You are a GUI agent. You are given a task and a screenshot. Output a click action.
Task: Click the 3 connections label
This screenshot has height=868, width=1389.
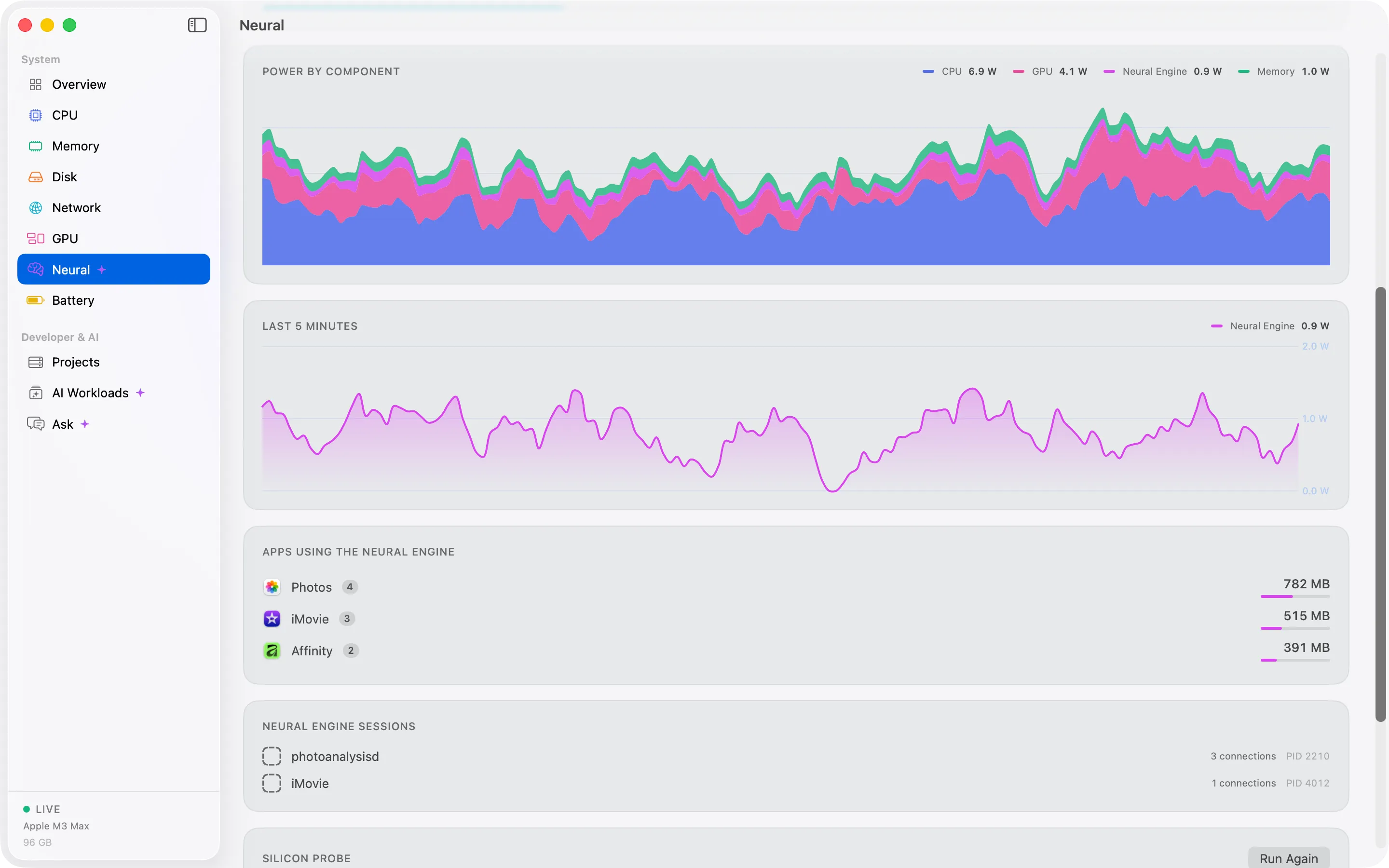coord(1243,756)
